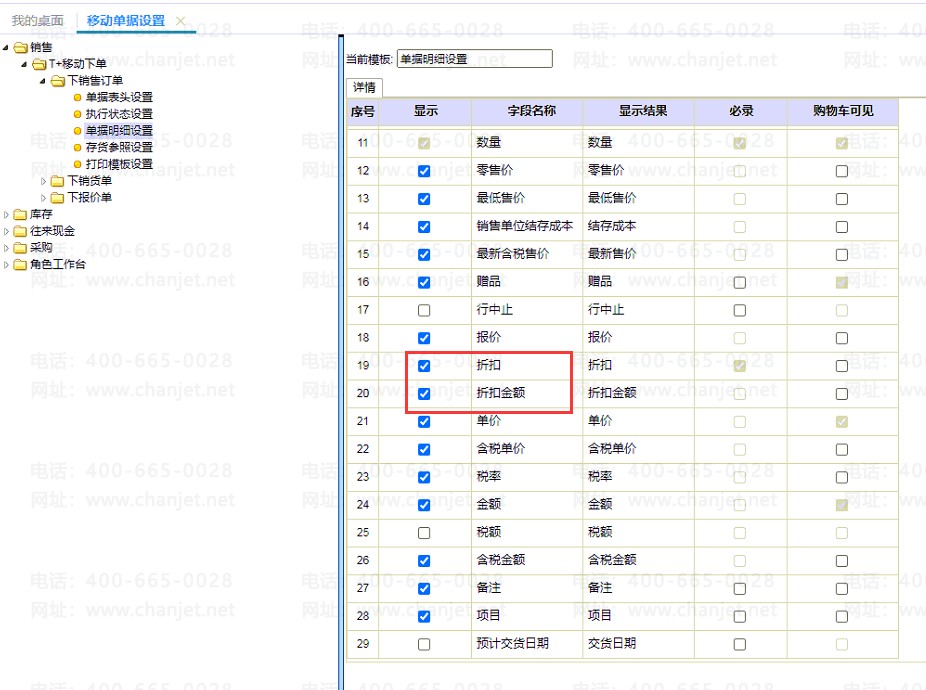Viewport: 926px width, 690px height.
Task: Collapse the T+移动下单 node arrow
Action: (24, 64)
